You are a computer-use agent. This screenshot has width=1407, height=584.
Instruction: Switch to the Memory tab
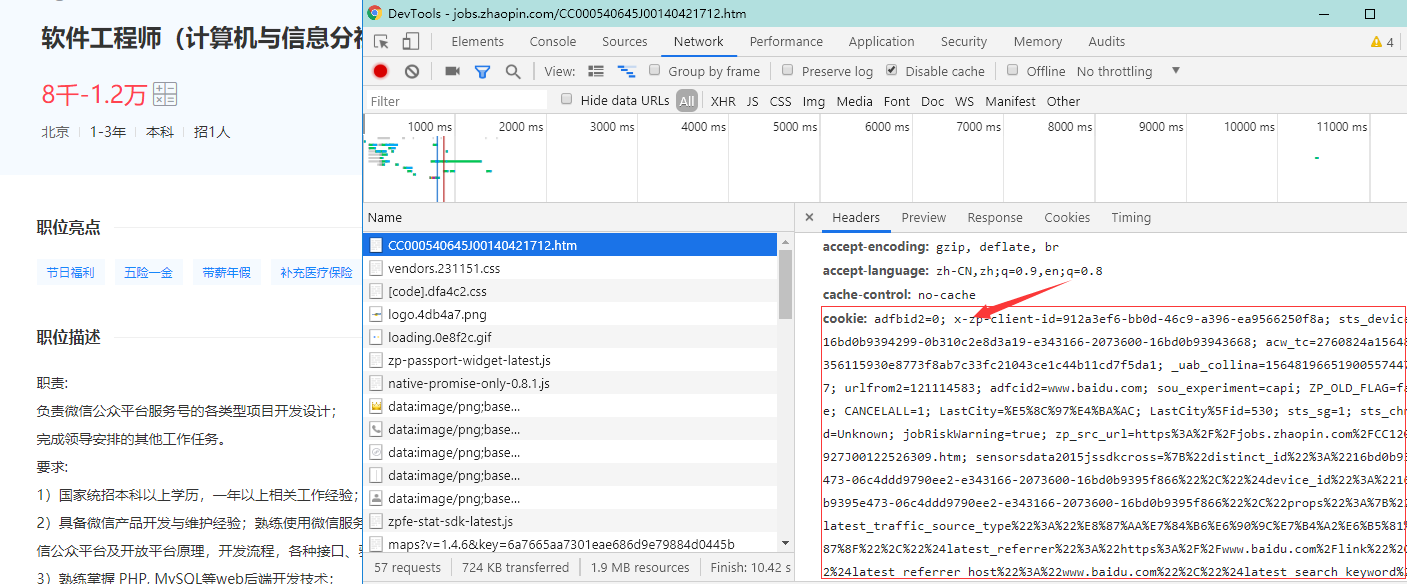coord(1038,41)
